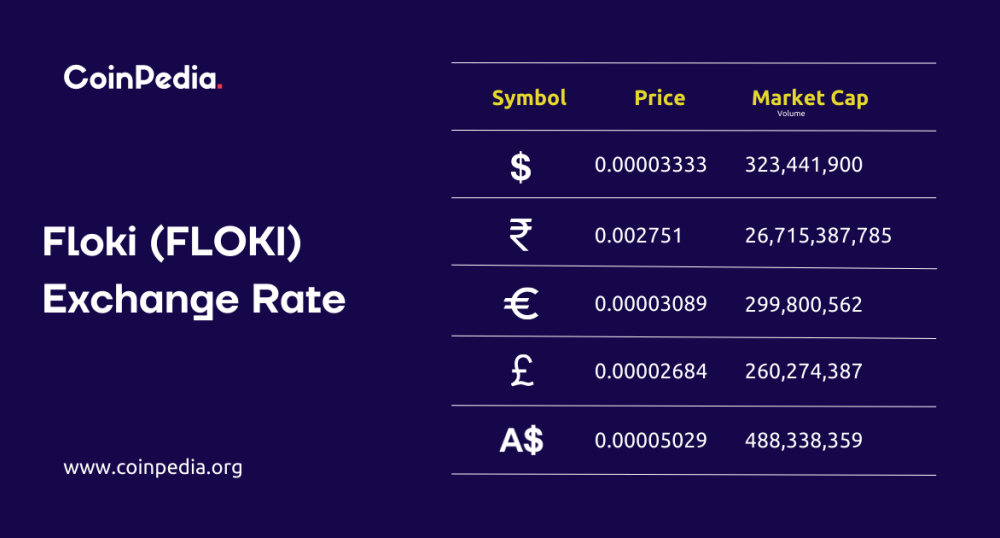Select the dollar price 0.00003333
The image size is (1000, 538).
651,165
